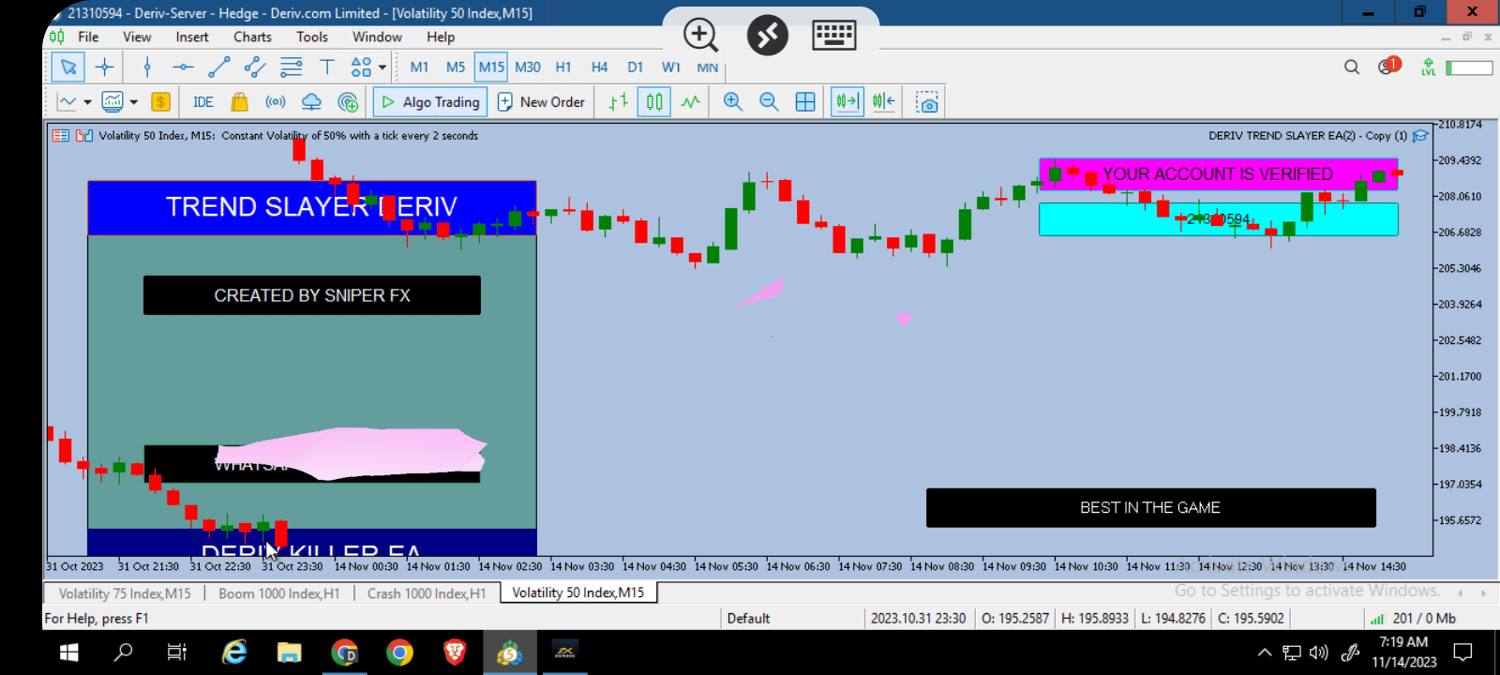
Task: Open the shapes objects tool
Action: 361,67
